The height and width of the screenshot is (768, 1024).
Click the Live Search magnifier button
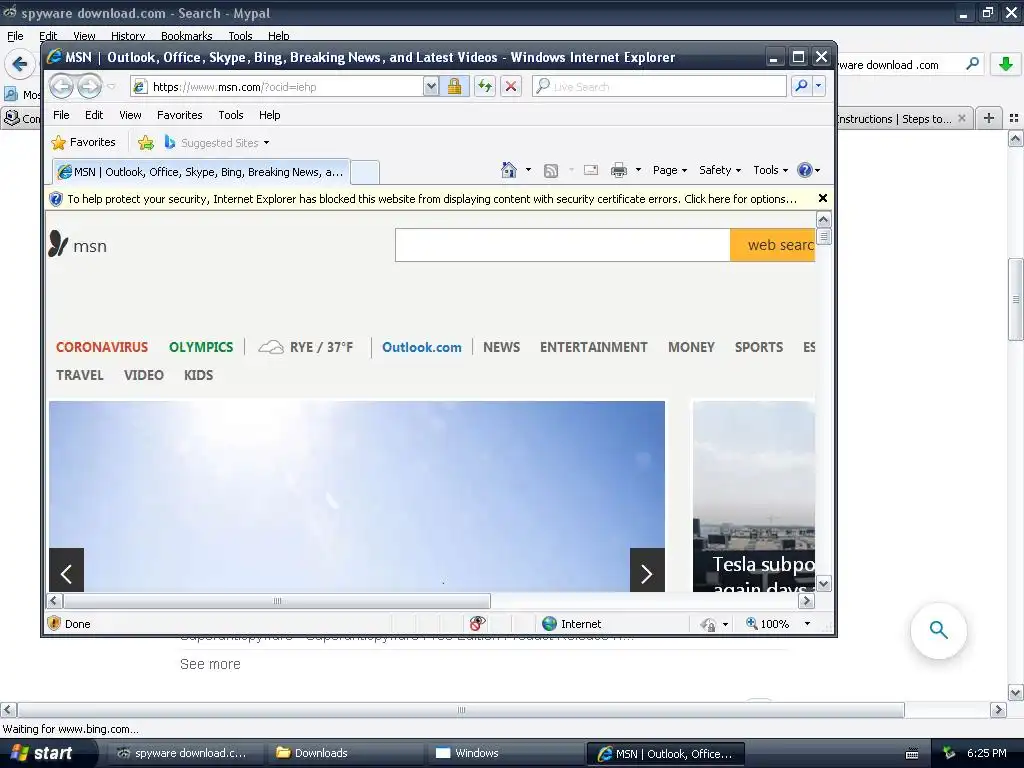(x=801, y=86)
